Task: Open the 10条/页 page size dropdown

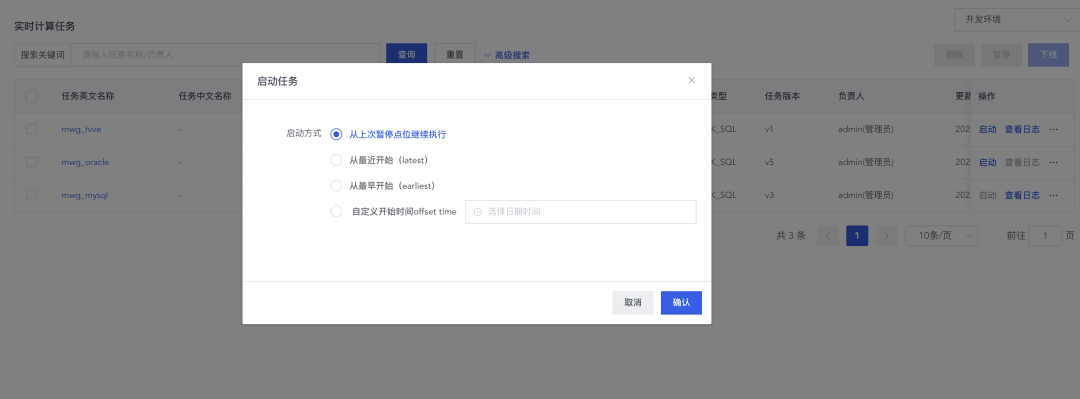Action: click(941, 236)
